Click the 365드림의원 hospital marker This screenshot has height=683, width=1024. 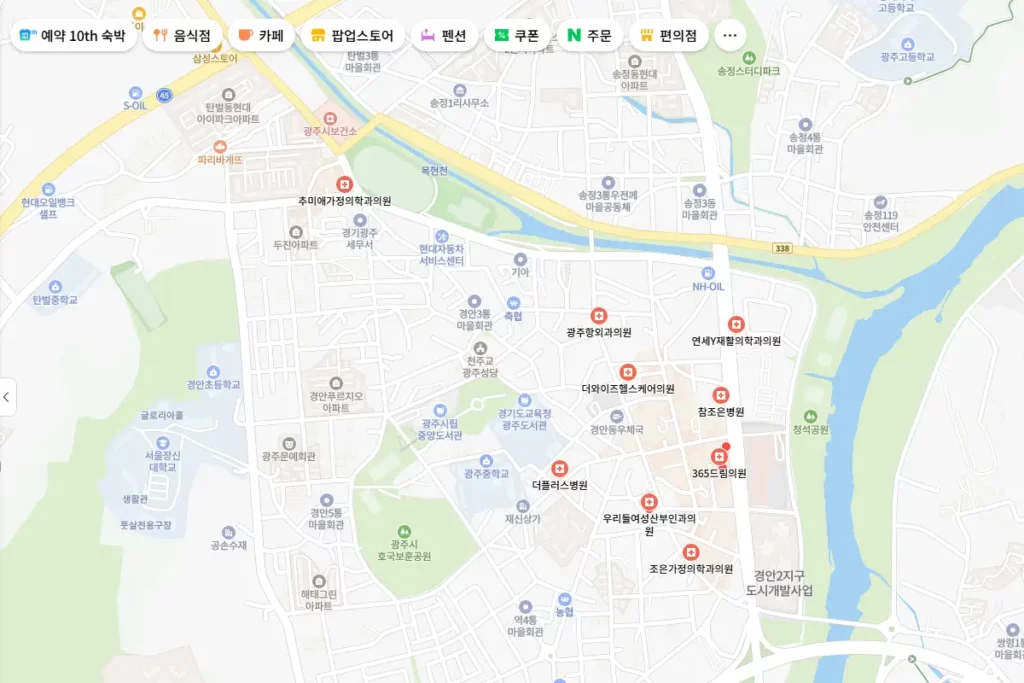tap(718, 456)
